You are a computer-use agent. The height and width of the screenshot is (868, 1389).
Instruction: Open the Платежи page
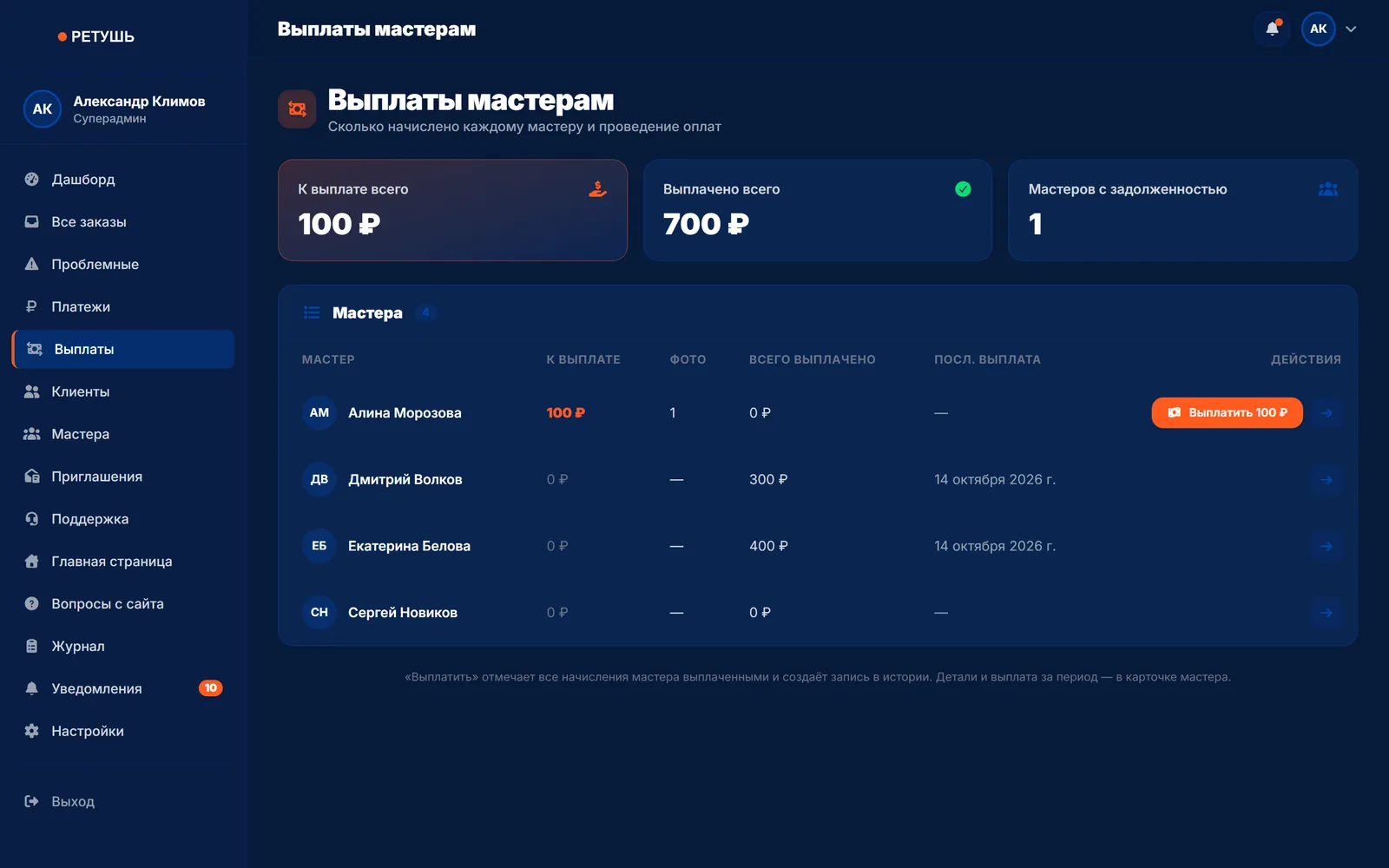click(123, 307)
